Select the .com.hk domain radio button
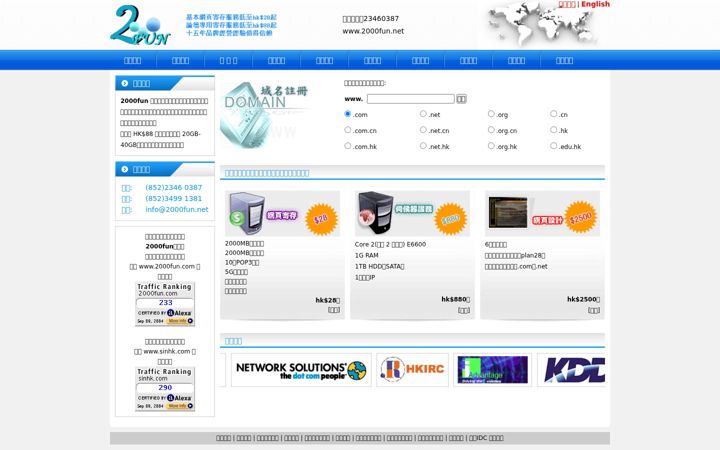Image resolution: width=720 pixels, height=450 pixels. tap(348, 146)
